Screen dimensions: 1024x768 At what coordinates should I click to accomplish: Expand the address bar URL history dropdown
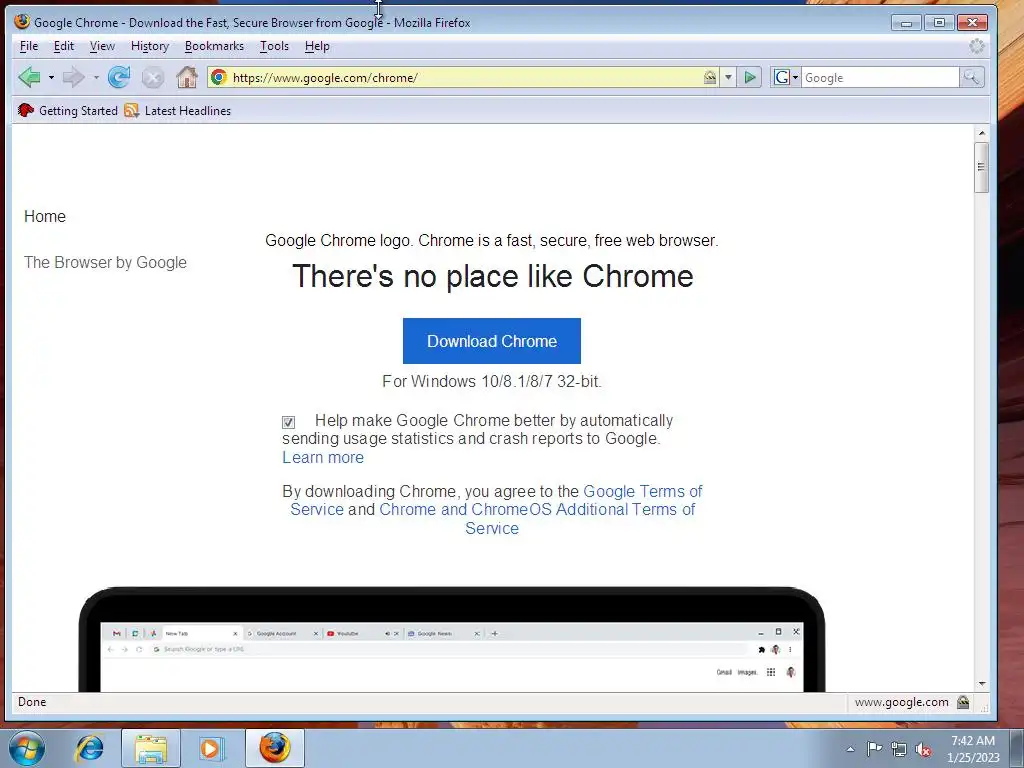coord(728,78)
